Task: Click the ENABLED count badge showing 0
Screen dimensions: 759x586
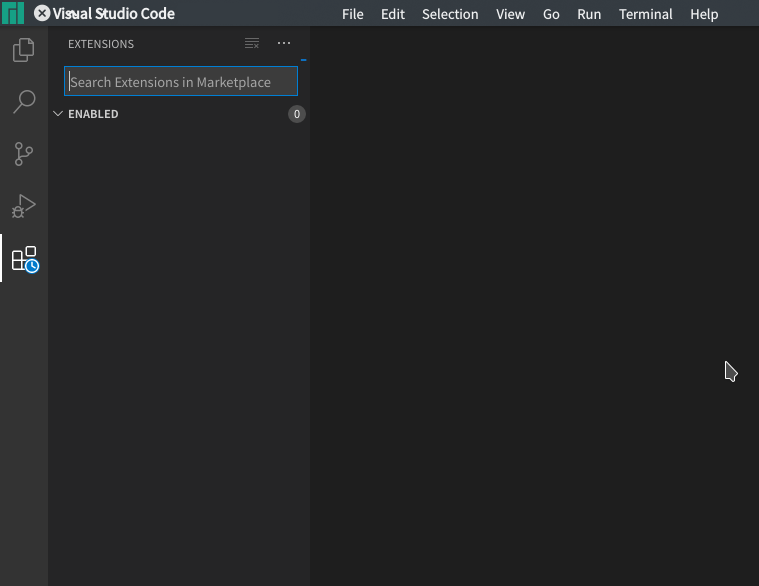Action: (x=297, y=114)
